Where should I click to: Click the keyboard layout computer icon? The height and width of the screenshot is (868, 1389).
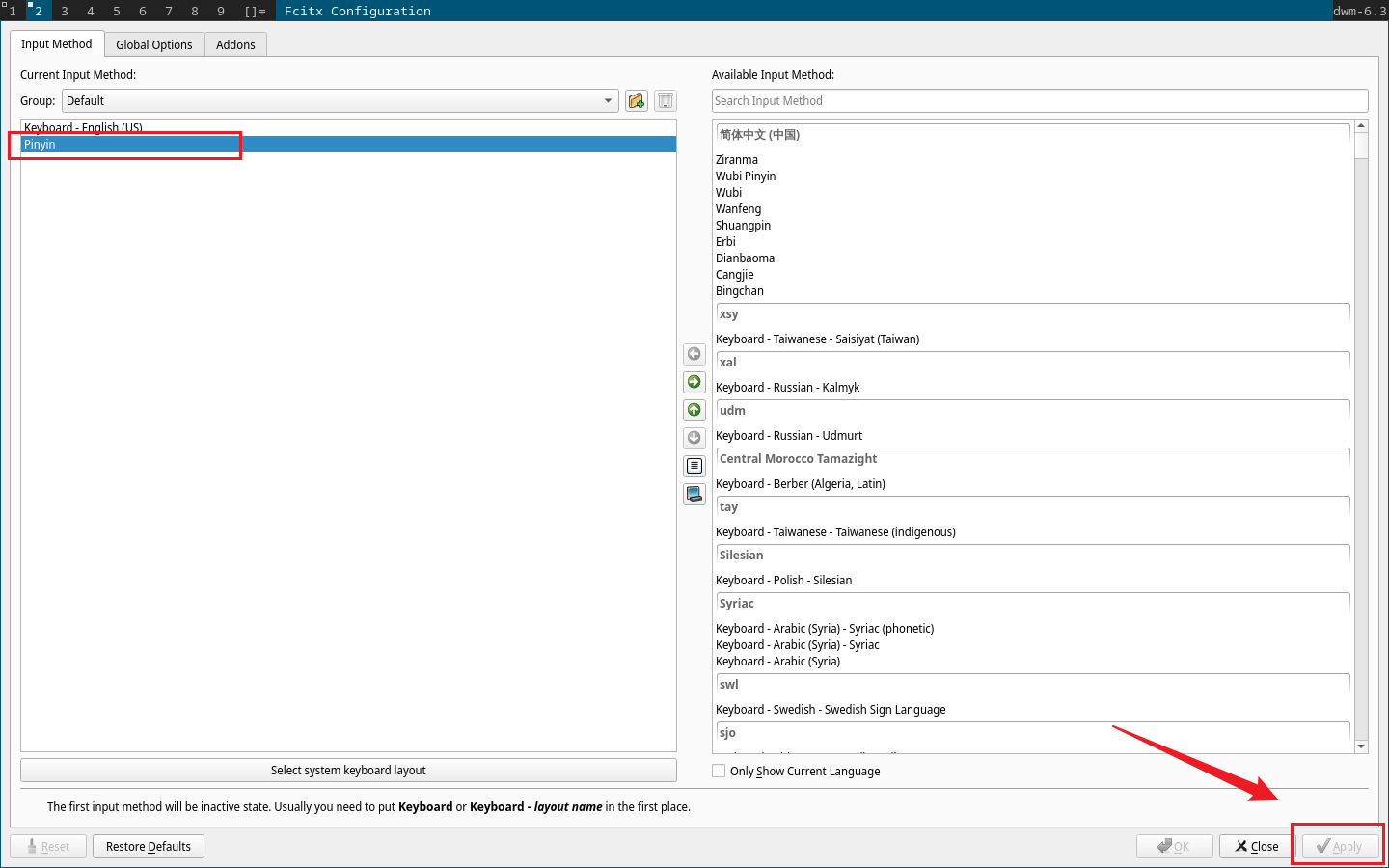694,494
